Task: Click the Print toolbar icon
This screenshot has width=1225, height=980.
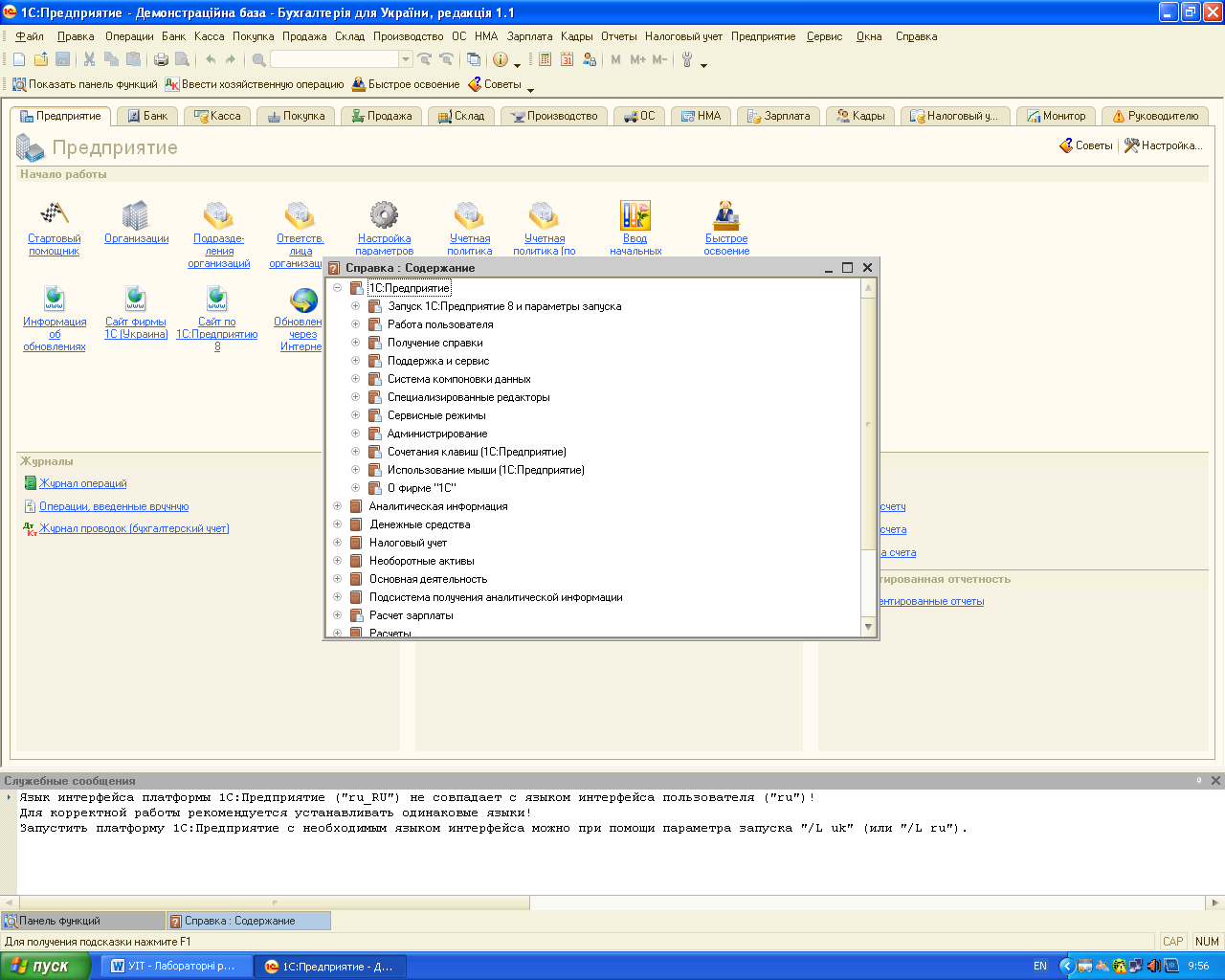Action: 161,59
